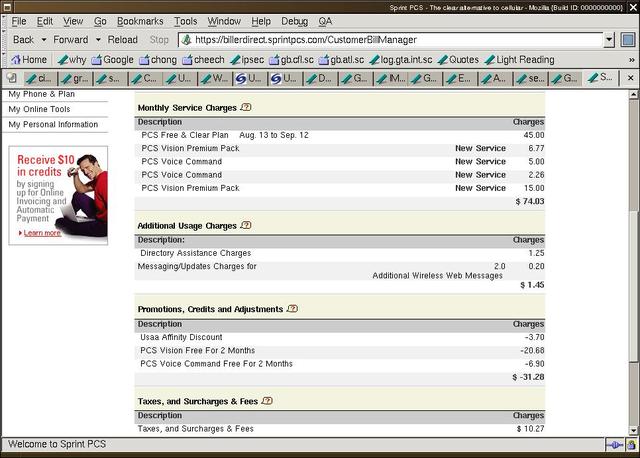Click the Forward button
Screen dimensions: 640x458
pos(71,40)
